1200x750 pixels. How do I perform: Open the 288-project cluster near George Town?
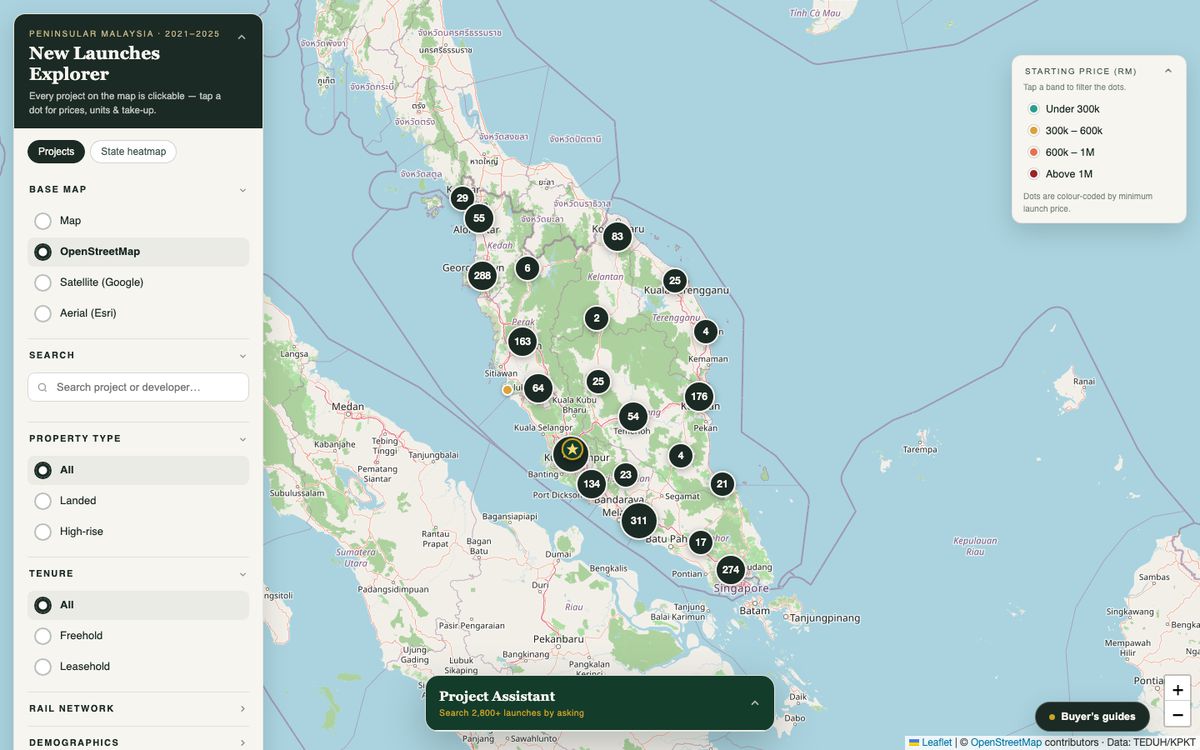coord(482,275)
